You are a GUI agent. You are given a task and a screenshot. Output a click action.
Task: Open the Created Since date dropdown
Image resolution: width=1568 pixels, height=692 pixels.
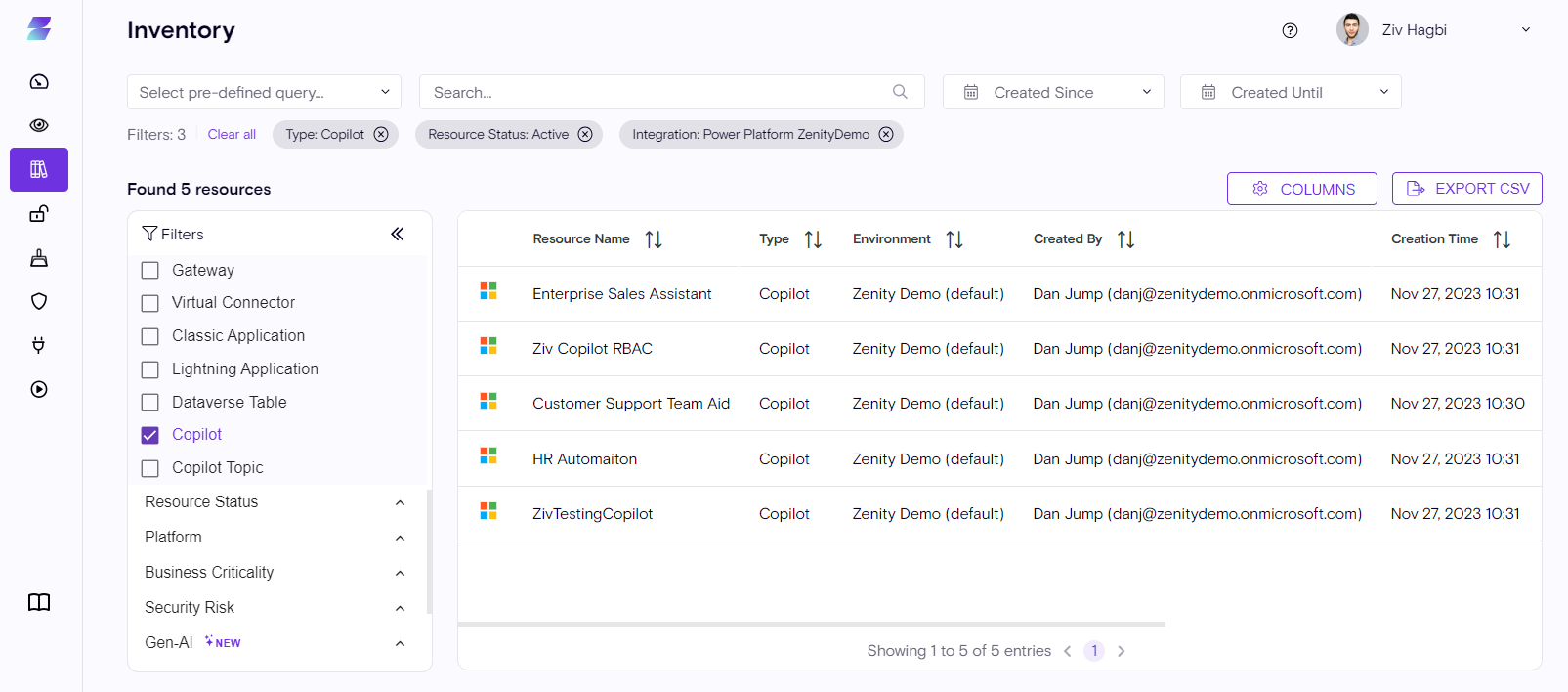pyautogui.click(x=1052, y=92)
